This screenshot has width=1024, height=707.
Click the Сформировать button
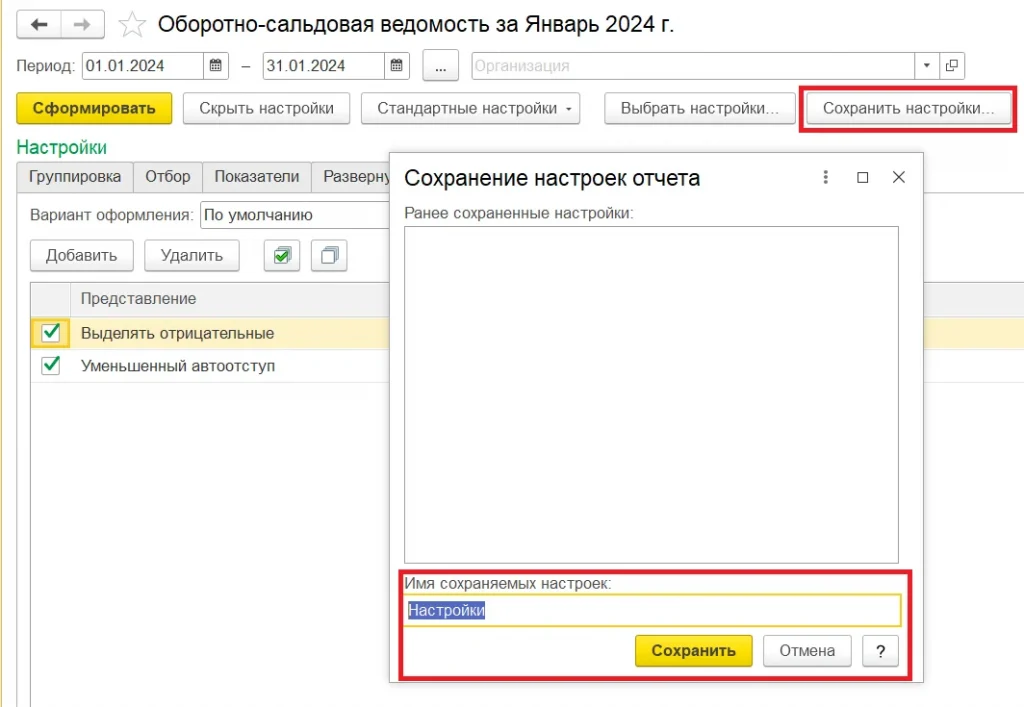tap(94, 108)
